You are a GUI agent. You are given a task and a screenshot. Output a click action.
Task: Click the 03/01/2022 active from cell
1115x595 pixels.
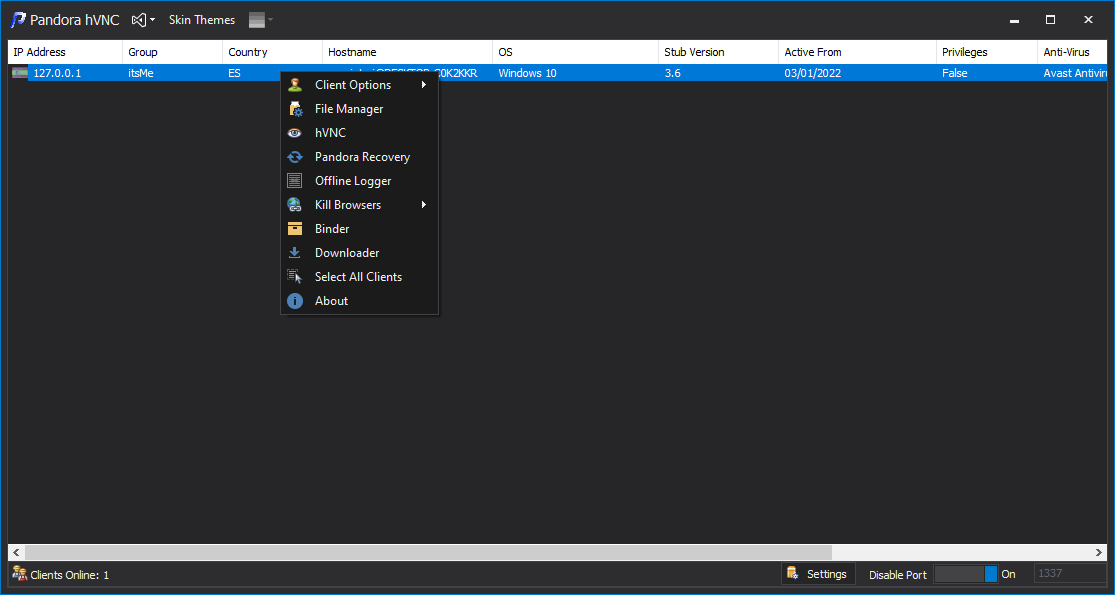pyautogui.click(x=813, y=73)
